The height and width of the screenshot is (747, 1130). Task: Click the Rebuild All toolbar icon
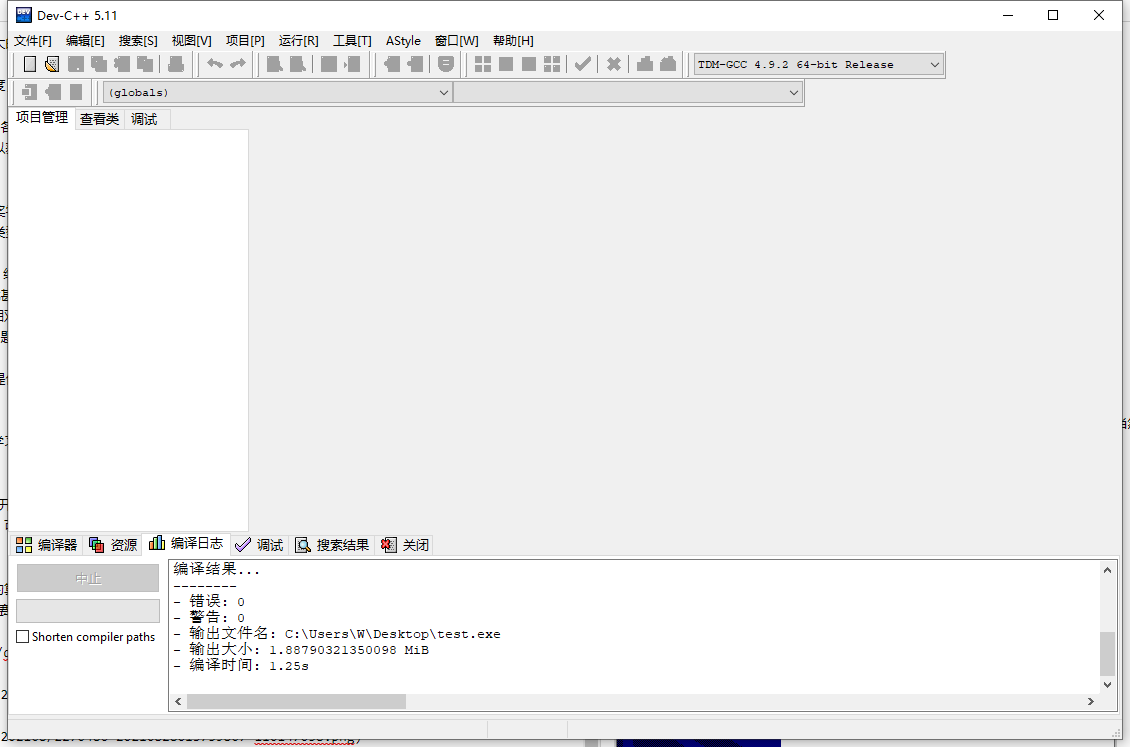coord(552,64)
